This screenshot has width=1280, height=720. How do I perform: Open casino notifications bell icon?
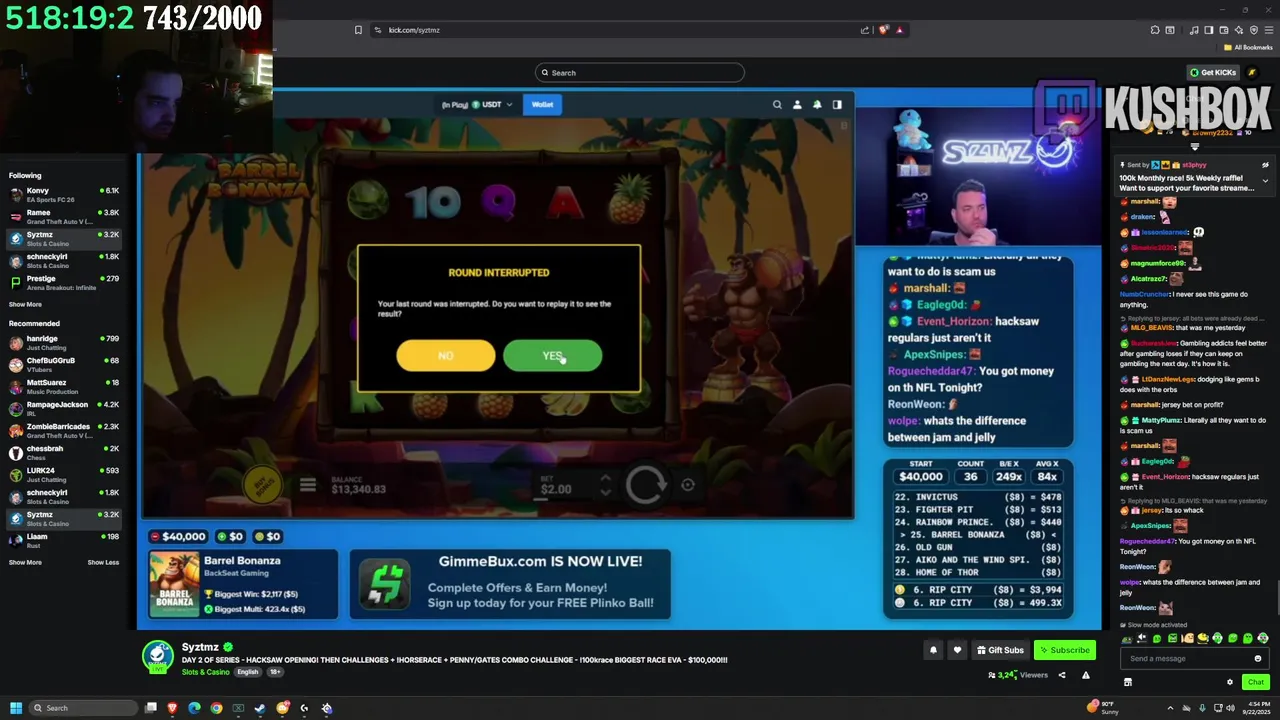tap(817, 104)
